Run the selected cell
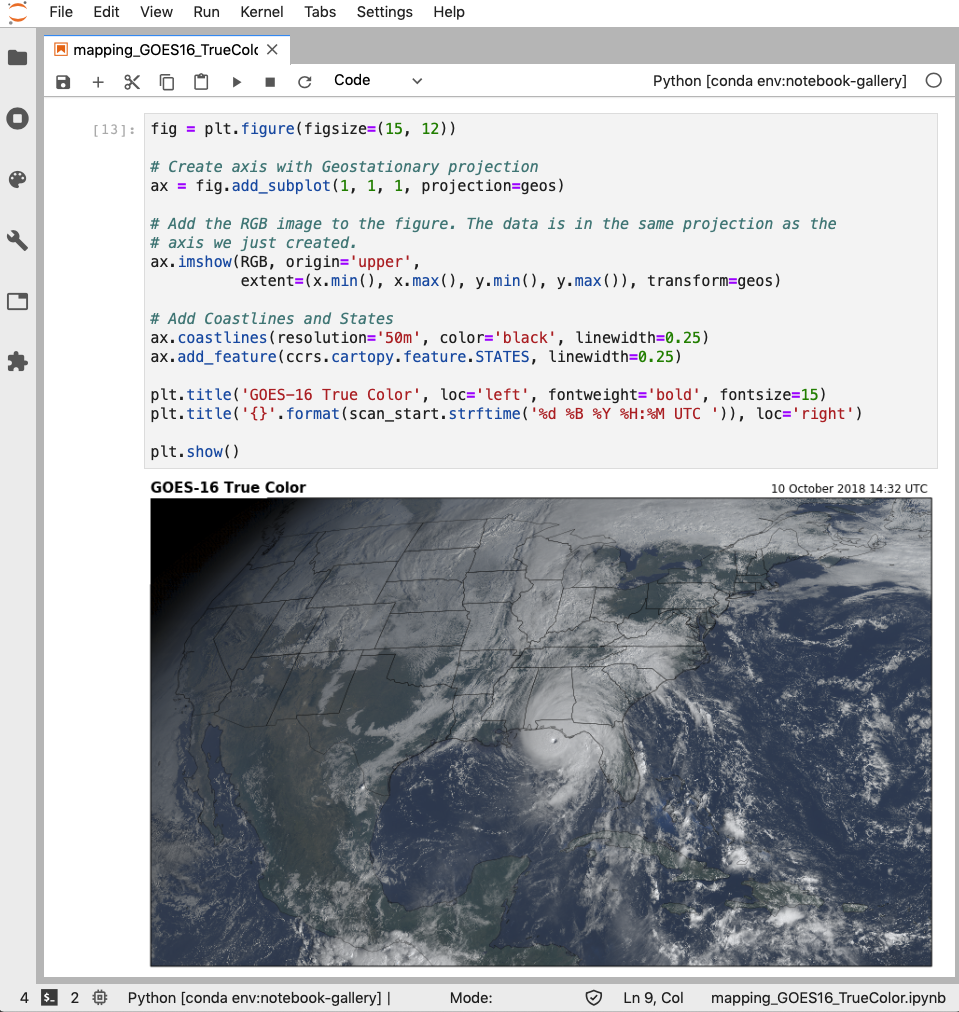959x1012 pixels. (237, 82)
